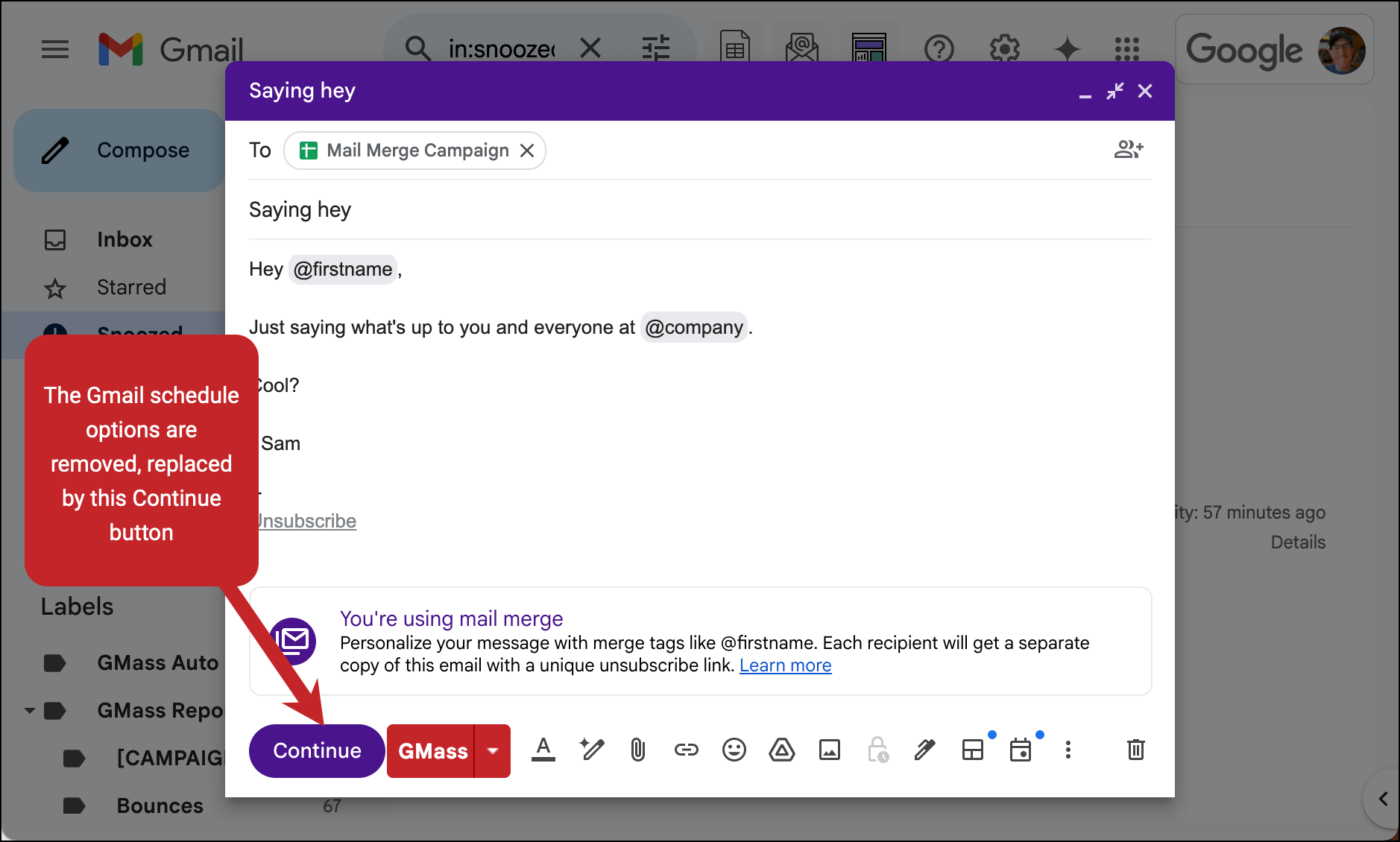This screenshot has width=1400, height=842.
Task: Insert signature with the pen icon
Action: pyautogui.click(x=925, y=750)
